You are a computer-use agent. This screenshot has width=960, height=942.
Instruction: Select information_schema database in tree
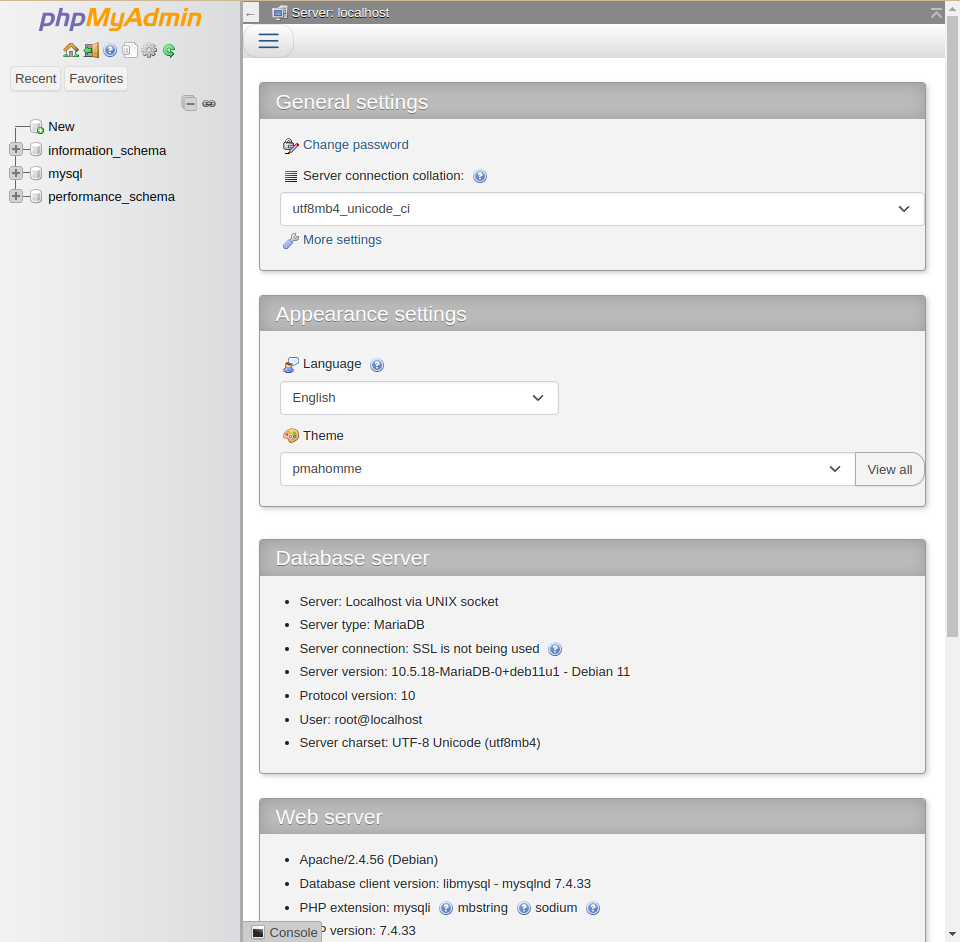pos(107,151)
